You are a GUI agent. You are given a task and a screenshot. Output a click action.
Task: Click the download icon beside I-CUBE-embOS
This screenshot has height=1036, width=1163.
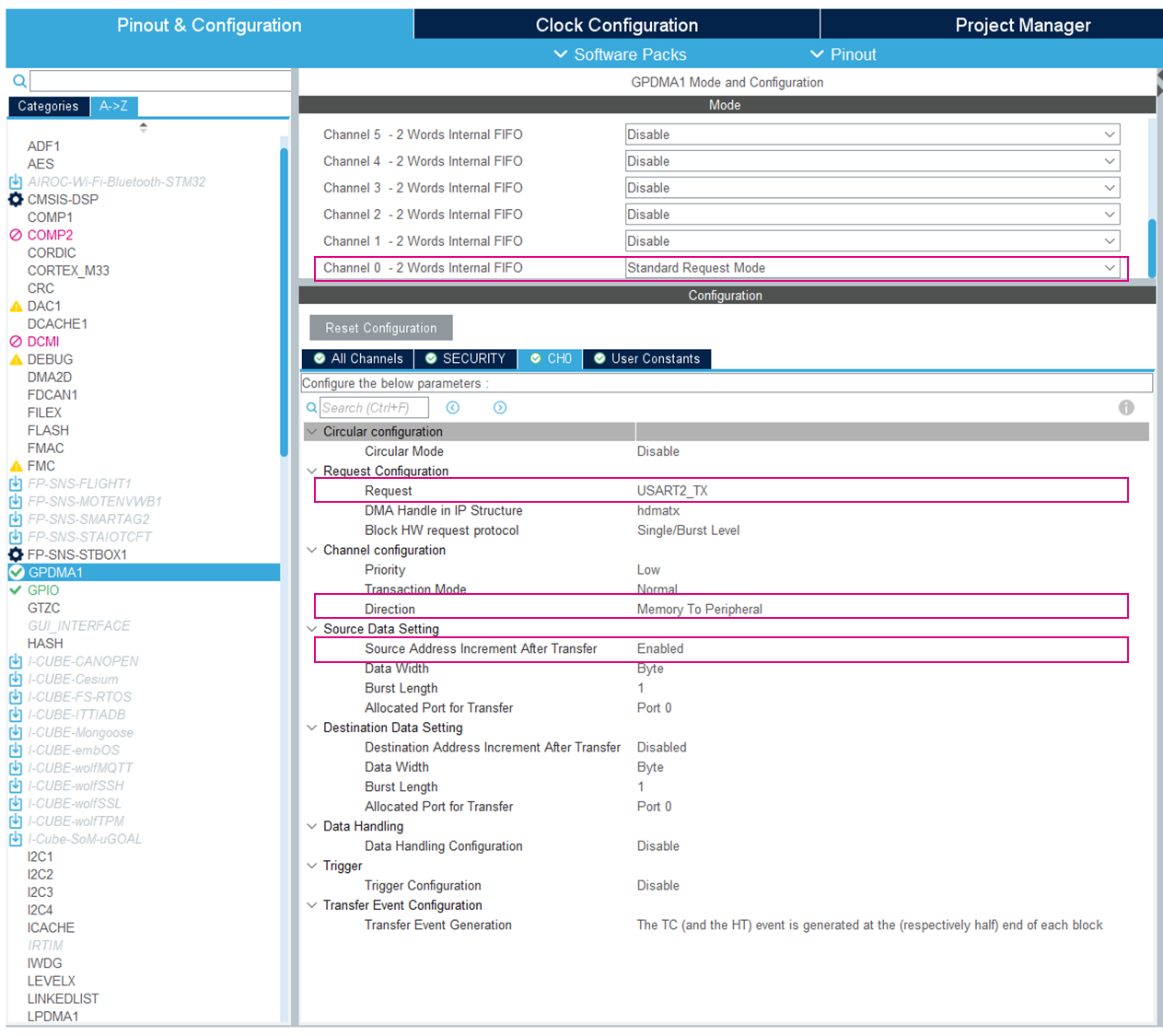[16, 750]
